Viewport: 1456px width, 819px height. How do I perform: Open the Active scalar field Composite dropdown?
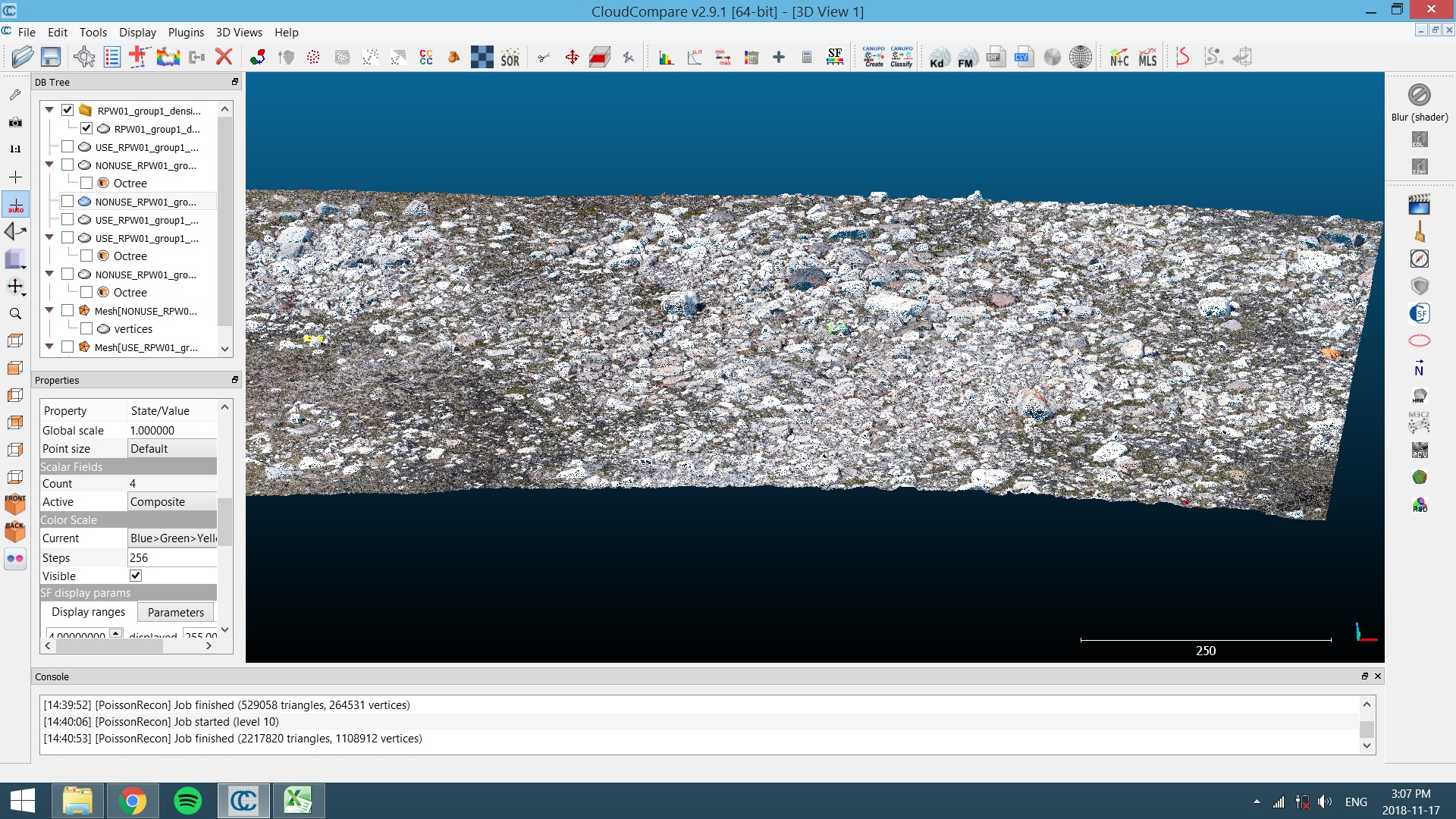pyautogui.click(x=172, y=501)
